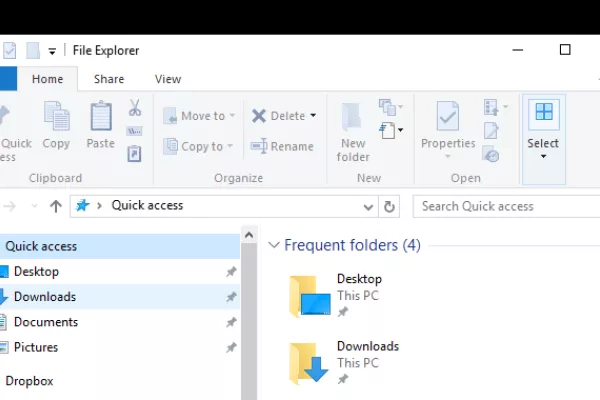Image resolution: width=600 pixels, height=400 pixels.
Task: Open the Delete dropdown arrow
Action: coord(313,116)
